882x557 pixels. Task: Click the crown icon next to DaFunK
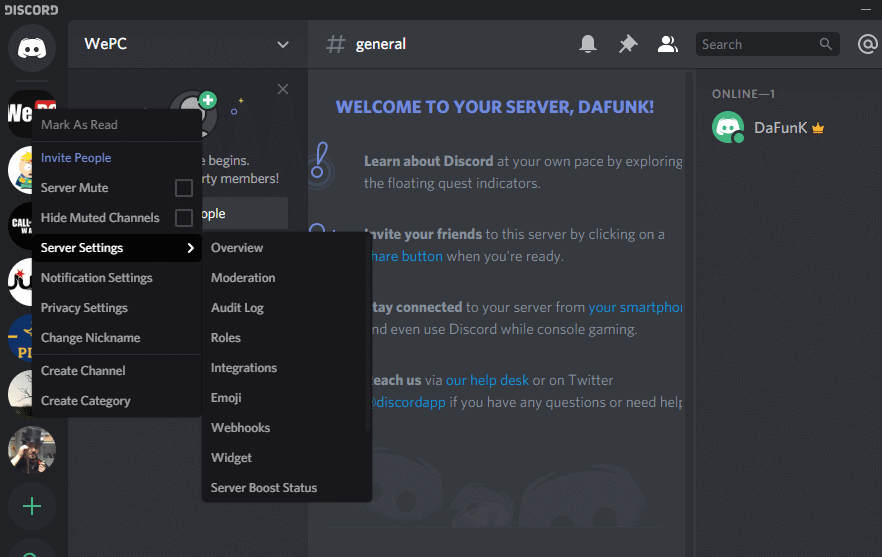click(818, 128)
